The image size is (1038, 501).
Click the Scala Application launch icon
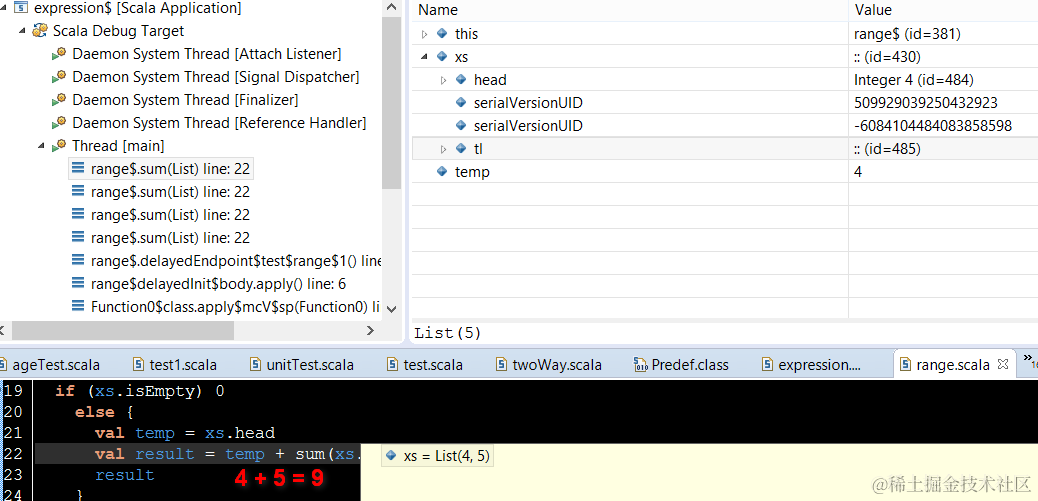[x=21, y=9]
